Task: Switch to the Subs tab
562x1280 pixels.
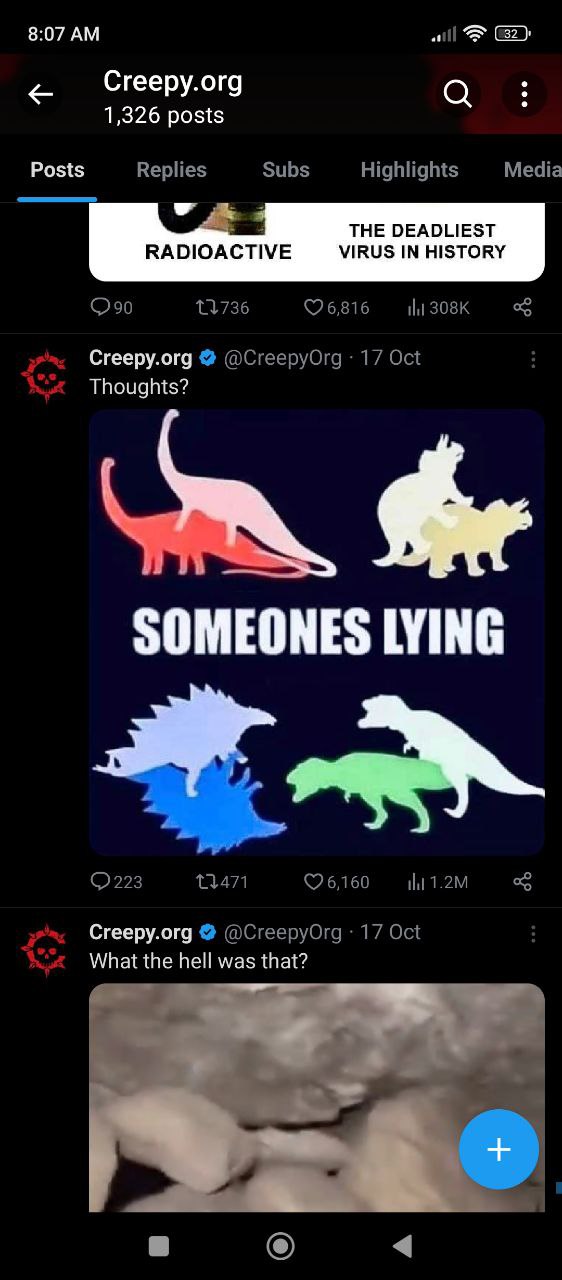Action: click(286, 170)
